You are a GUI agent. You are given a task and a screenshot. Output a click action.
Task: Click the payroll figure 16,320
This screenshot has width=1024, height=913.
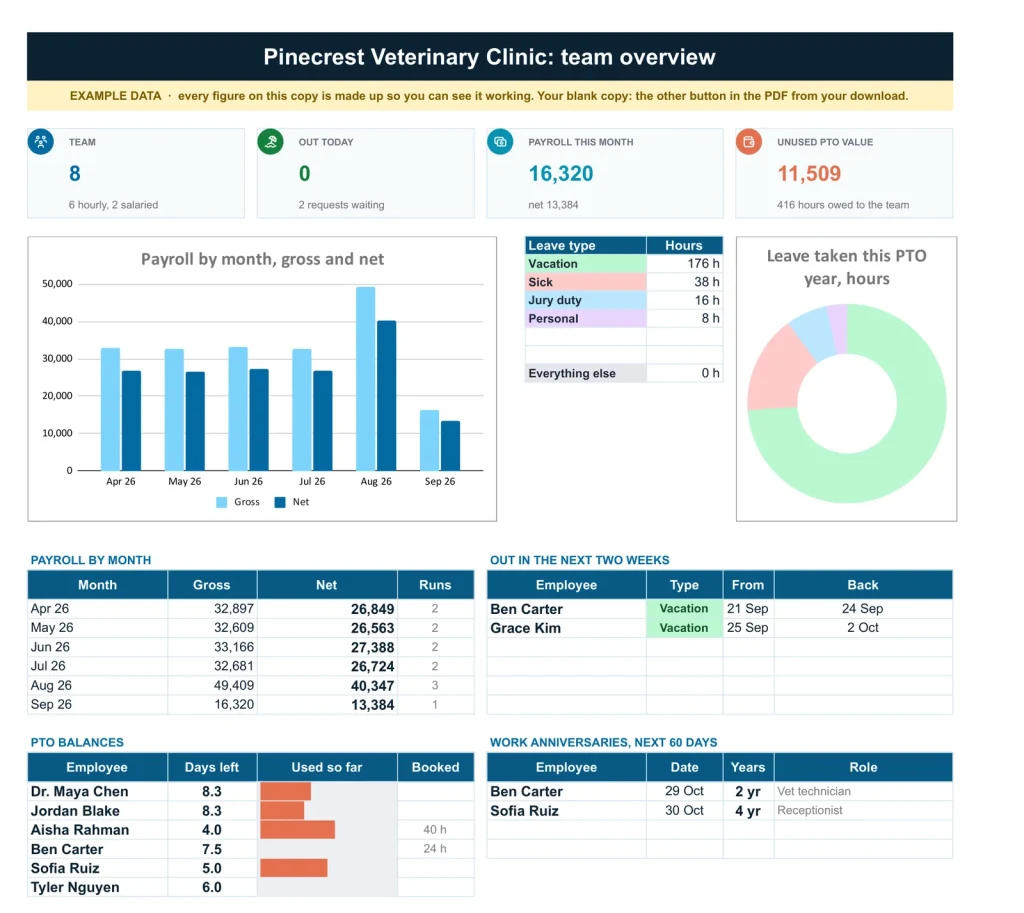coord(560,174)
